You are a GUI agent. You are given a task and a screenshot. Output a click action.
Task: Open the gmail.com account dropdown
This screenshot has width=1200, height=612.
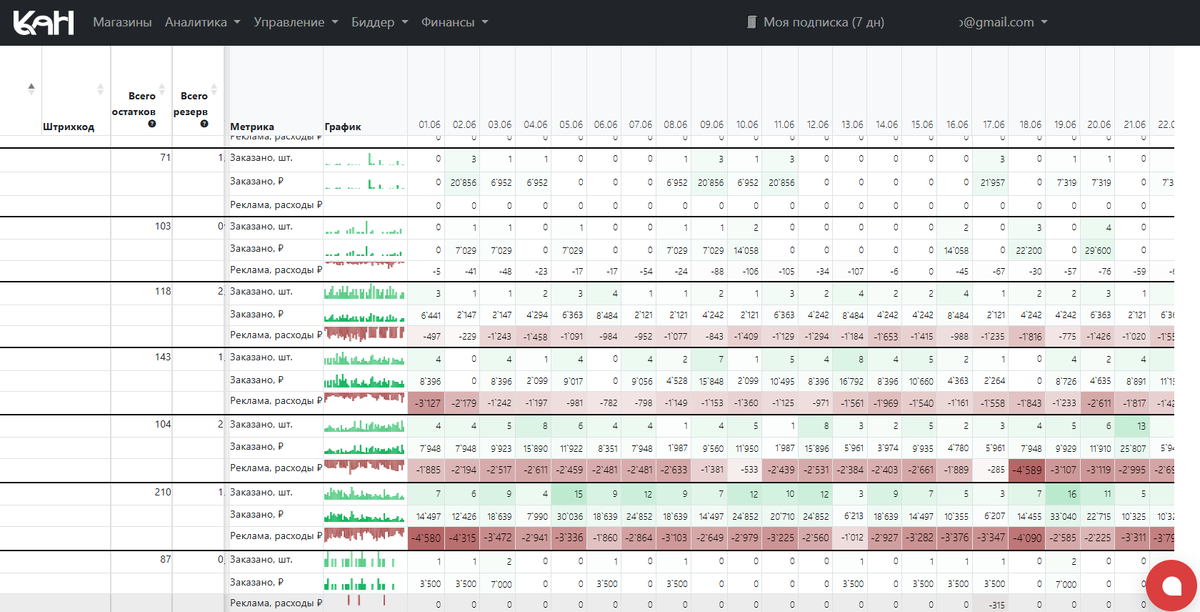(1003, 22)
